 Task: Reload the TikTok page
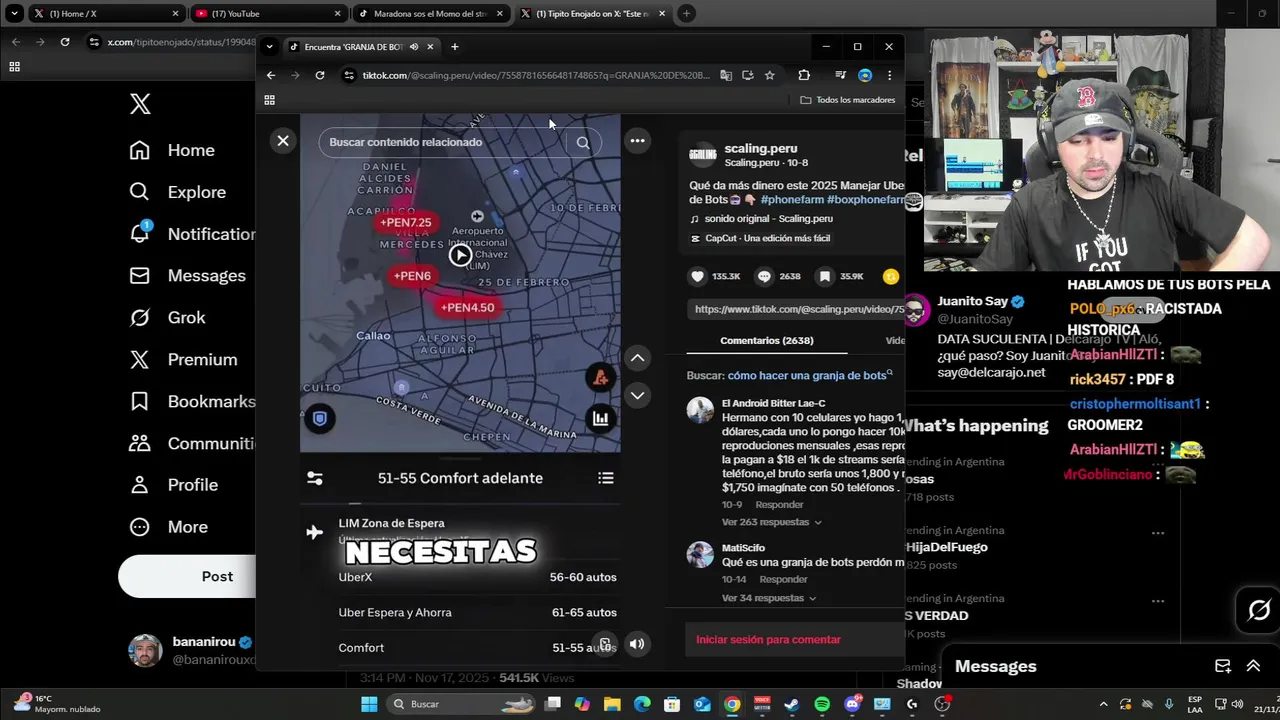coord(320,75)
